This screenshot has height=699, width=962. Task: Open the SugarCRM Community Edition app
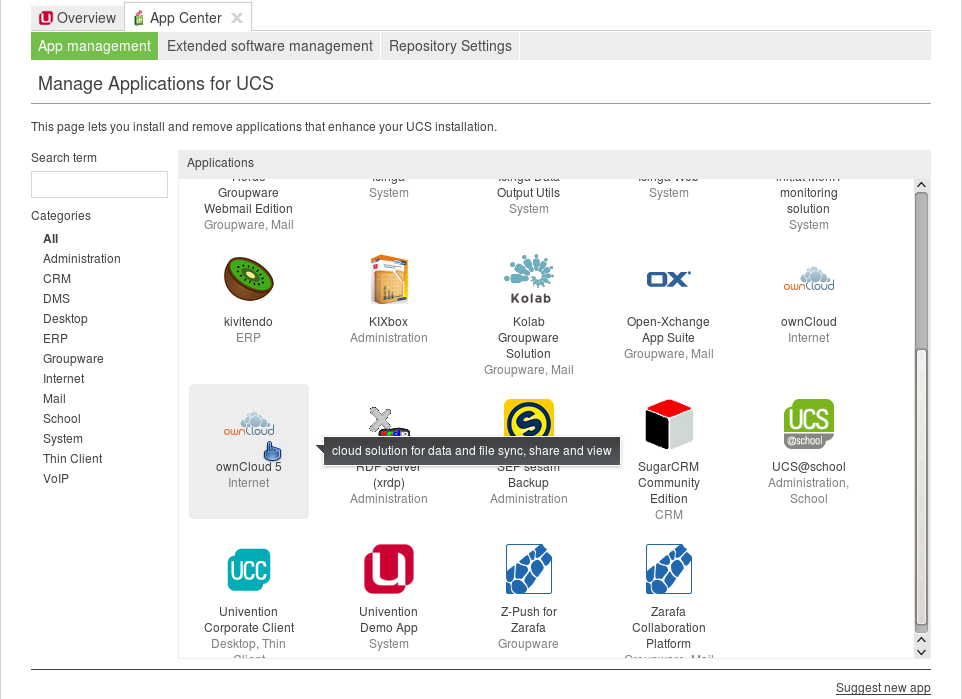point(668,423)
